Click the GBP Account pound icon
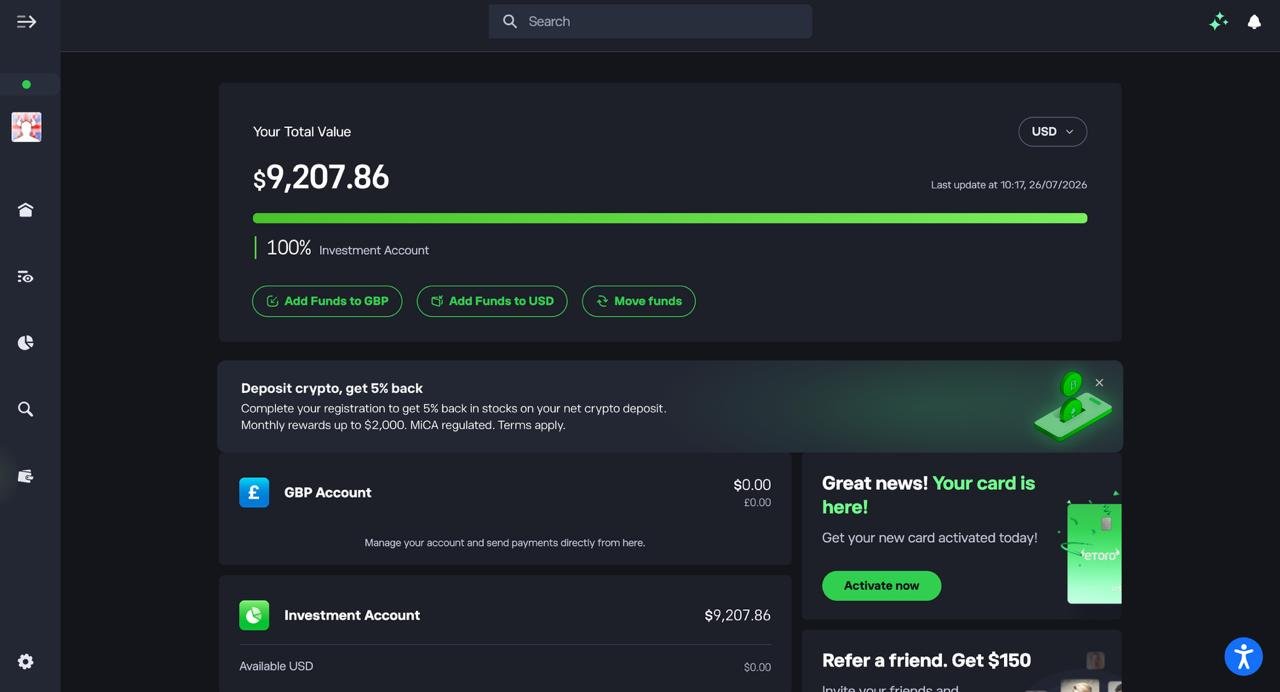This screenshot has height=692, width=1280. pos(254,492)
